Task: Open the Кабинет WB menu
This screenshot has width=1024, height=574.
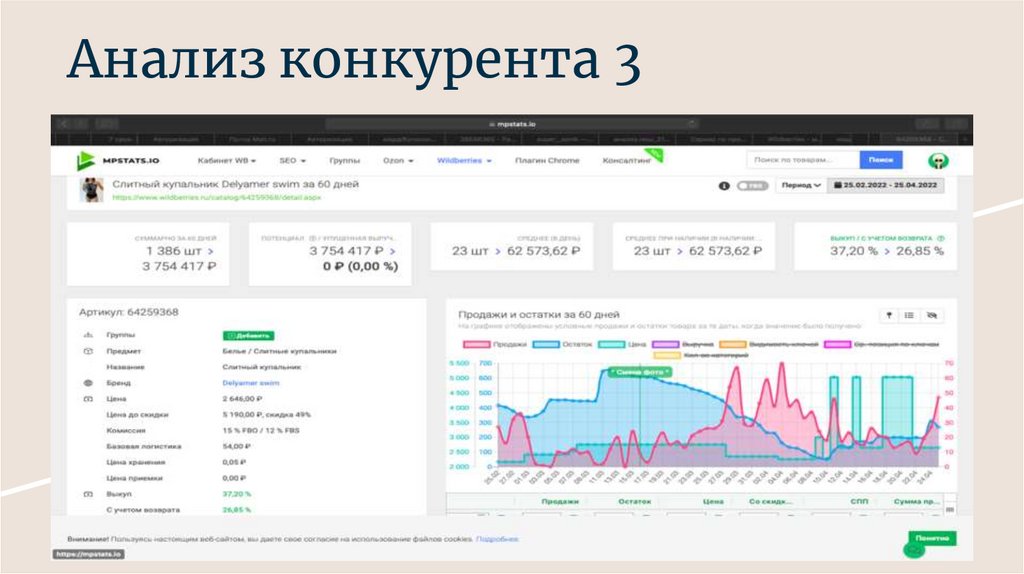Action: pos(226,161)
